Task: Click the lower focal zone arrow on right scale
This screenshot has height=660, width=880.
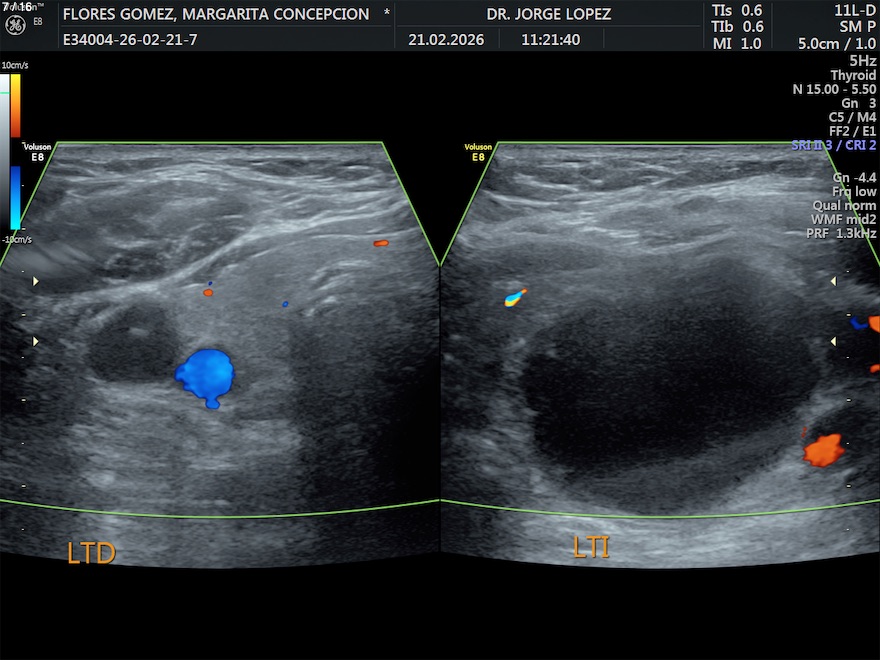Action: (833, 342)
